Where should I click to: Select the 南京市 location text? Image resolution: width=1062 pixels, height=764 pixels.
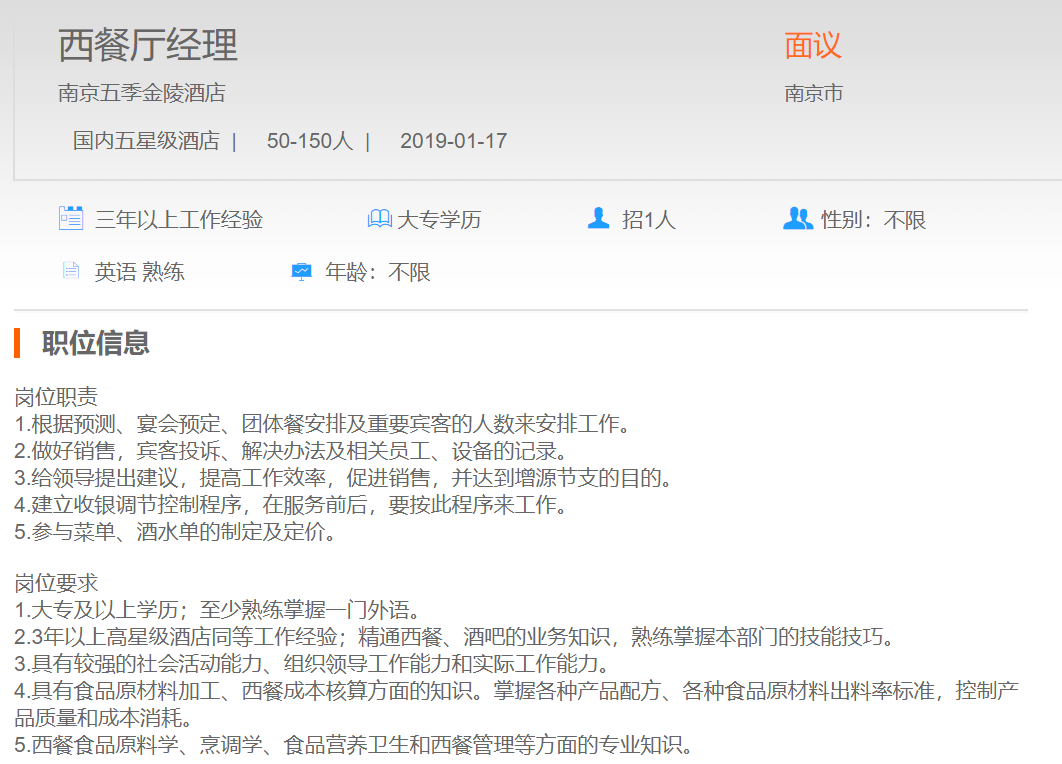(813, 94)
